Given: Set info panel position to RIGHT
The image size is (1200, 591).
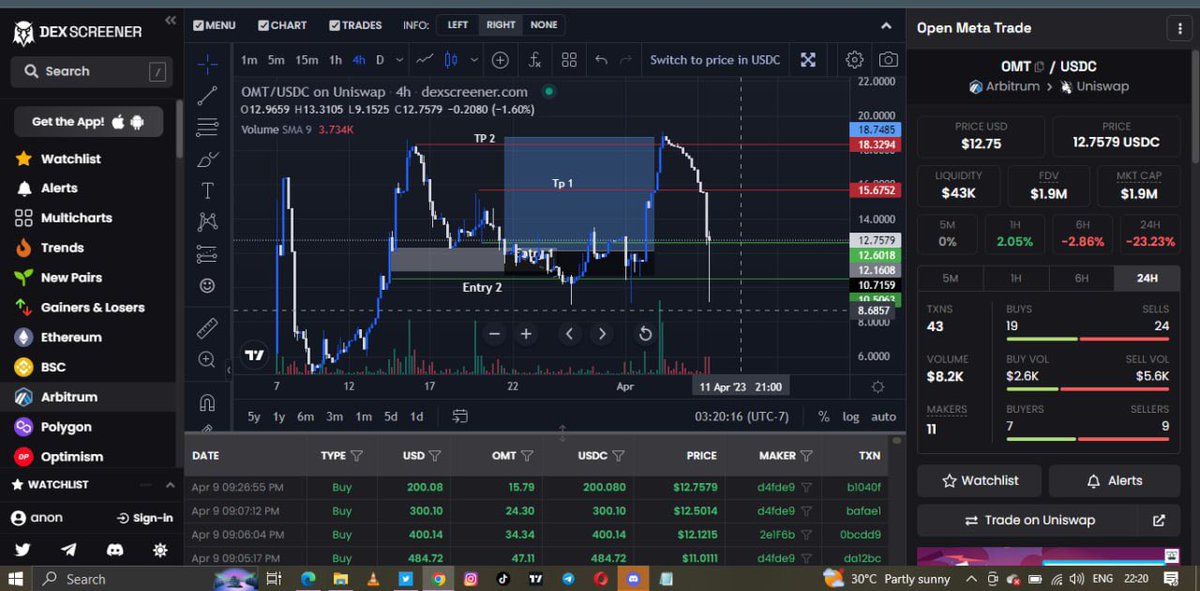Looking at the screenshot, I should coord(501,25).
